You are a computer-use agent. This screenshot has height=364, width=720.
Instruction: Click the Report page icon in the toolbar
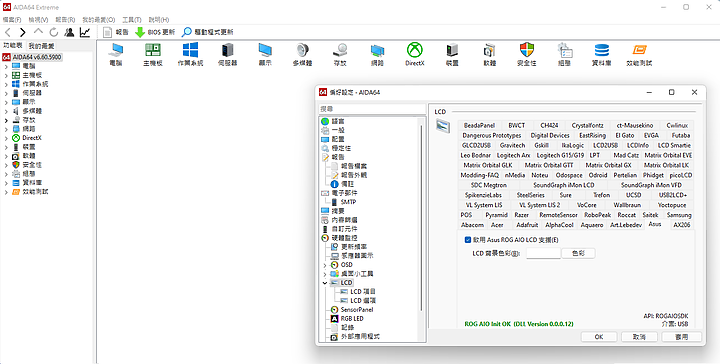(107, 32)
